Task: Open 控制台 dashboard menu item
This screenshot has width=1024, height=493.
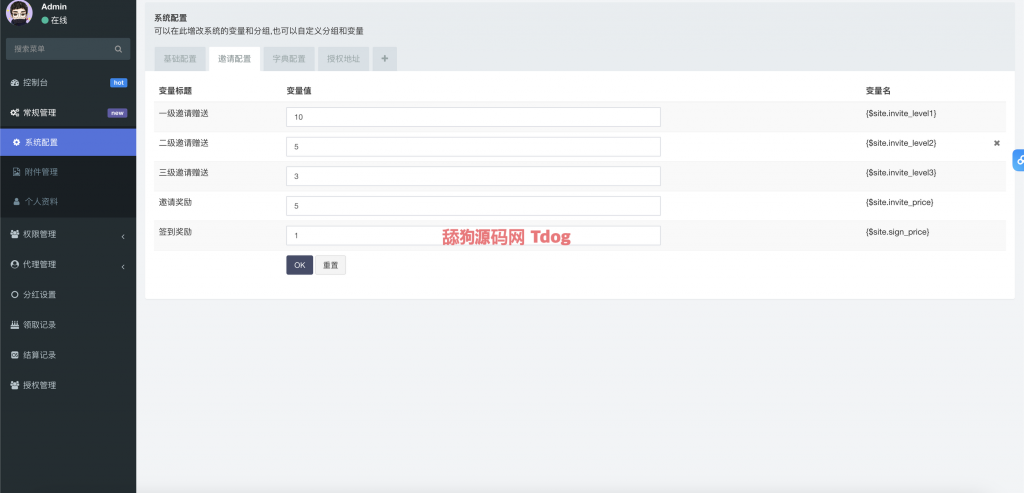Action: 35,82
